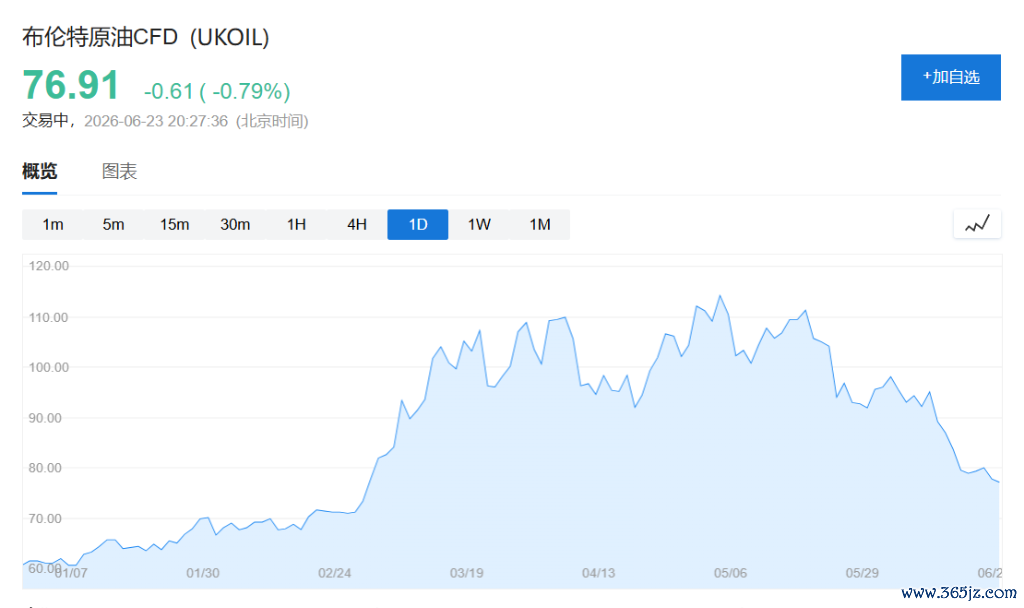Click the 110.00 axis label

click(49, 317)
